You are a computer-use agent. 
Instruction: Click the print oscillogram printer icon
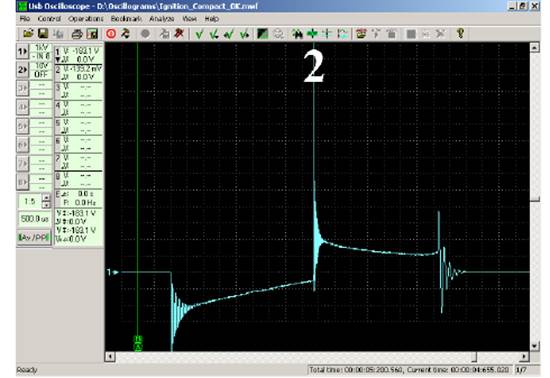click(77, 34)
